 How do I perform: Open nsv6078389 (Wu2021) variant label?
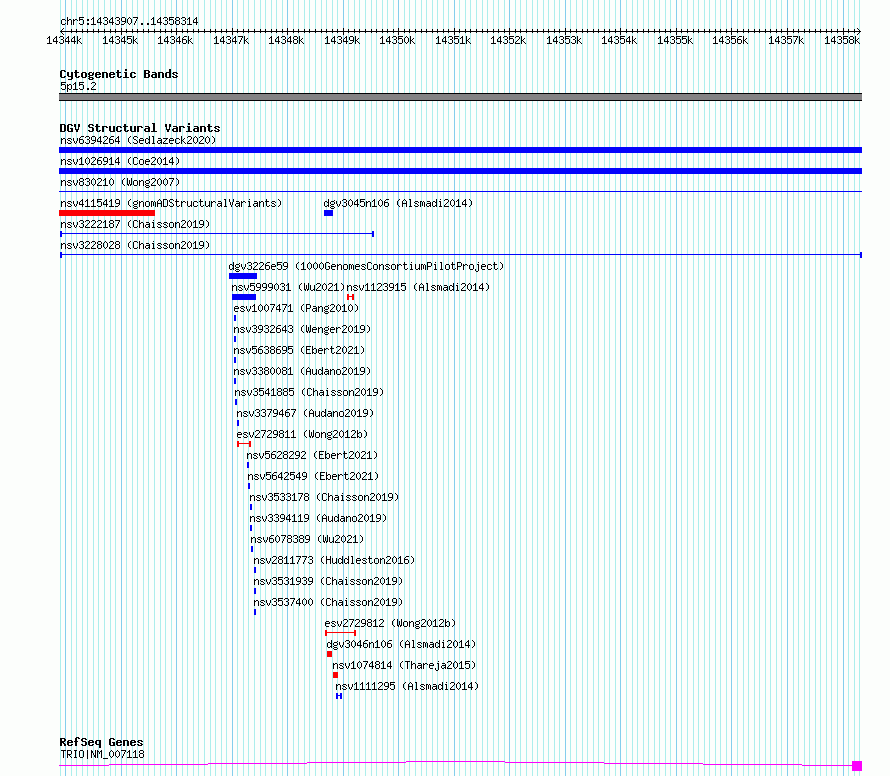pyautogui.click(x=308, y=539)
